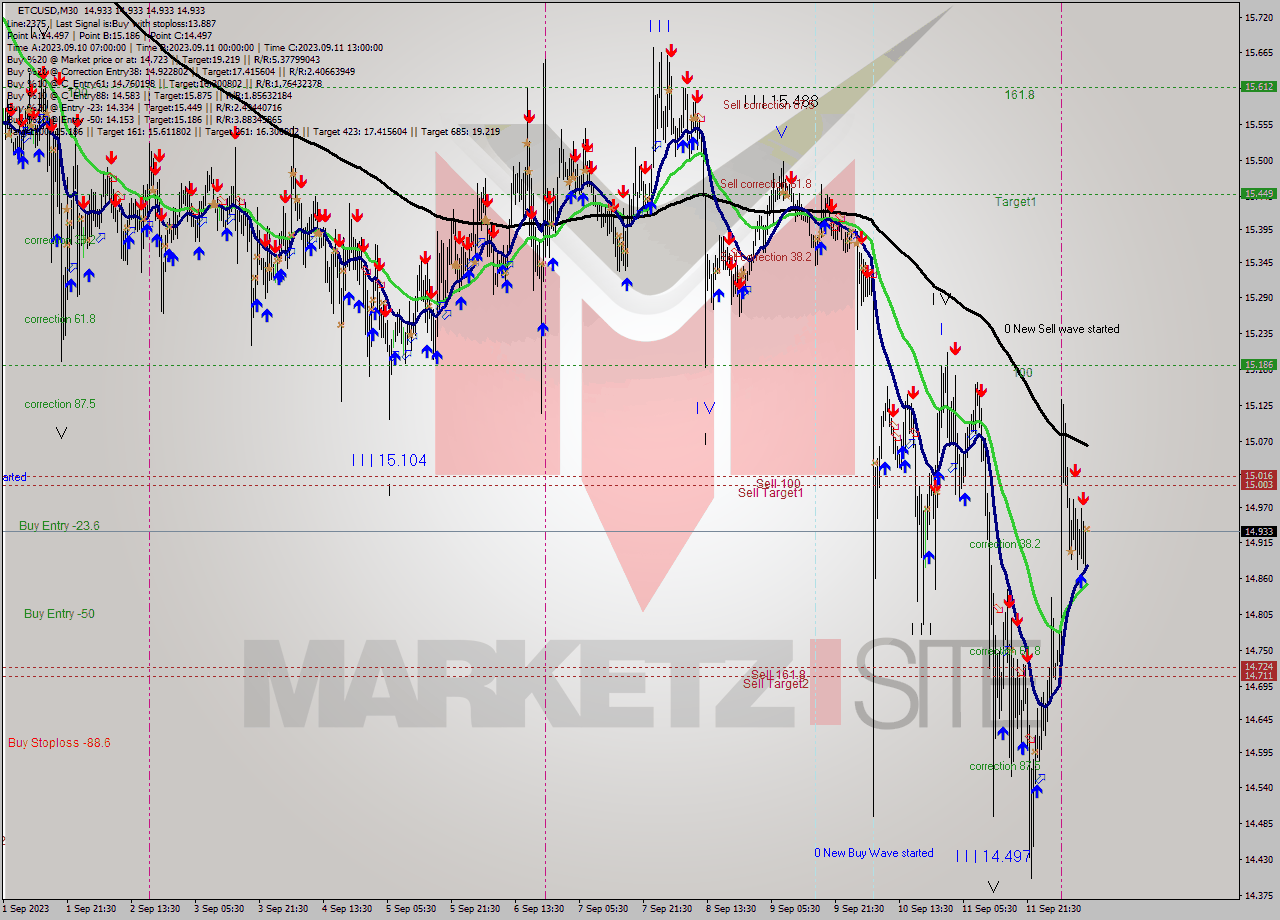Click the red 14.711 price tag
The image size is (1280, 920).
tap(1258, 676)
